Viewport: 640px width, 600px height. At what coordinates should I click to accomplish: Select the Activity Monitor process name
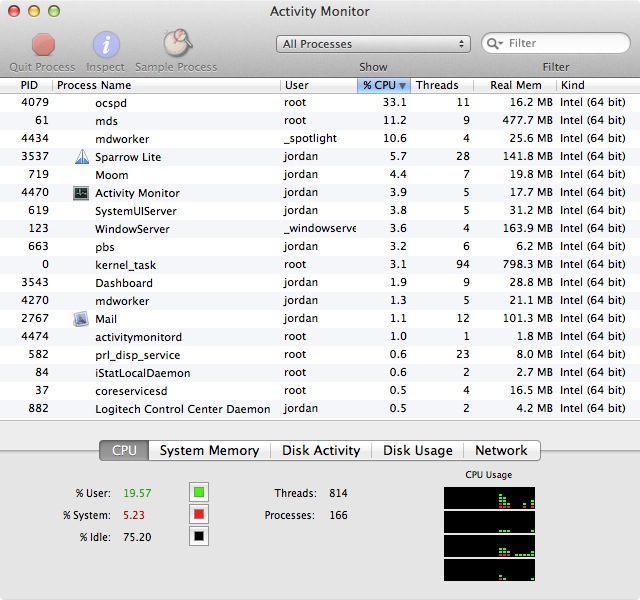coord(137,193)
